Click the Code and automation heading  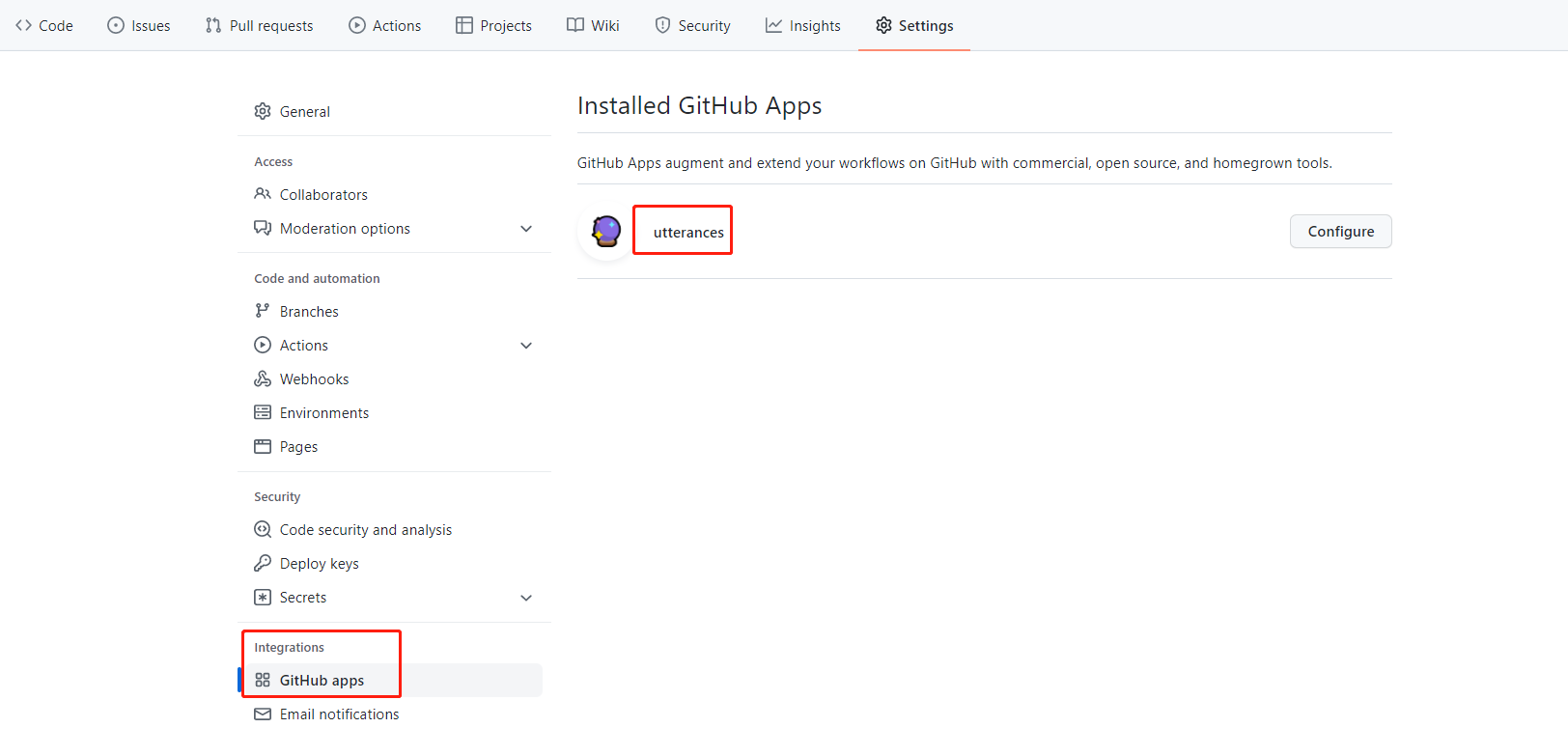point(317,278)
